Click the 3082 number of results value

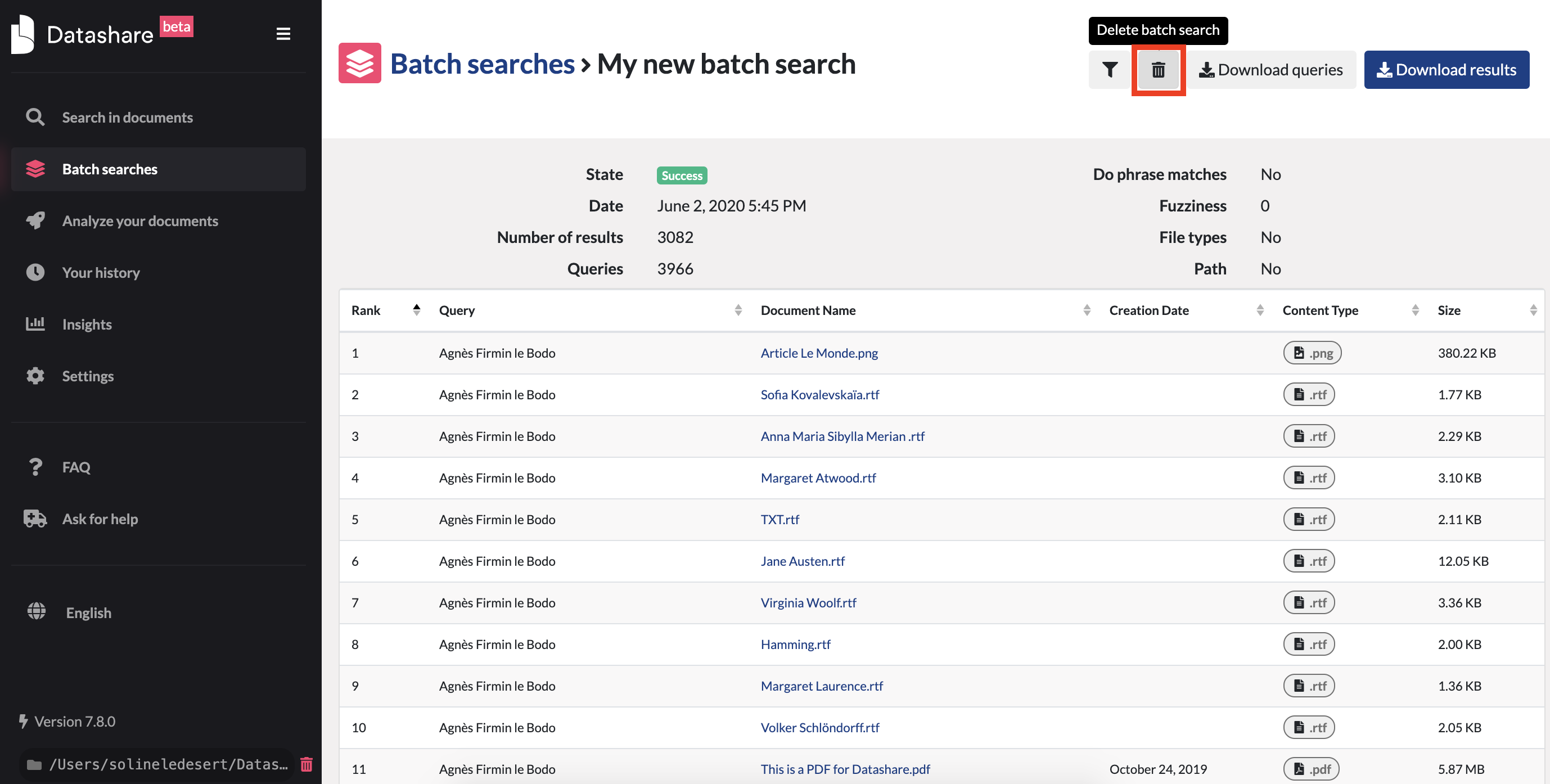point(675,237)
